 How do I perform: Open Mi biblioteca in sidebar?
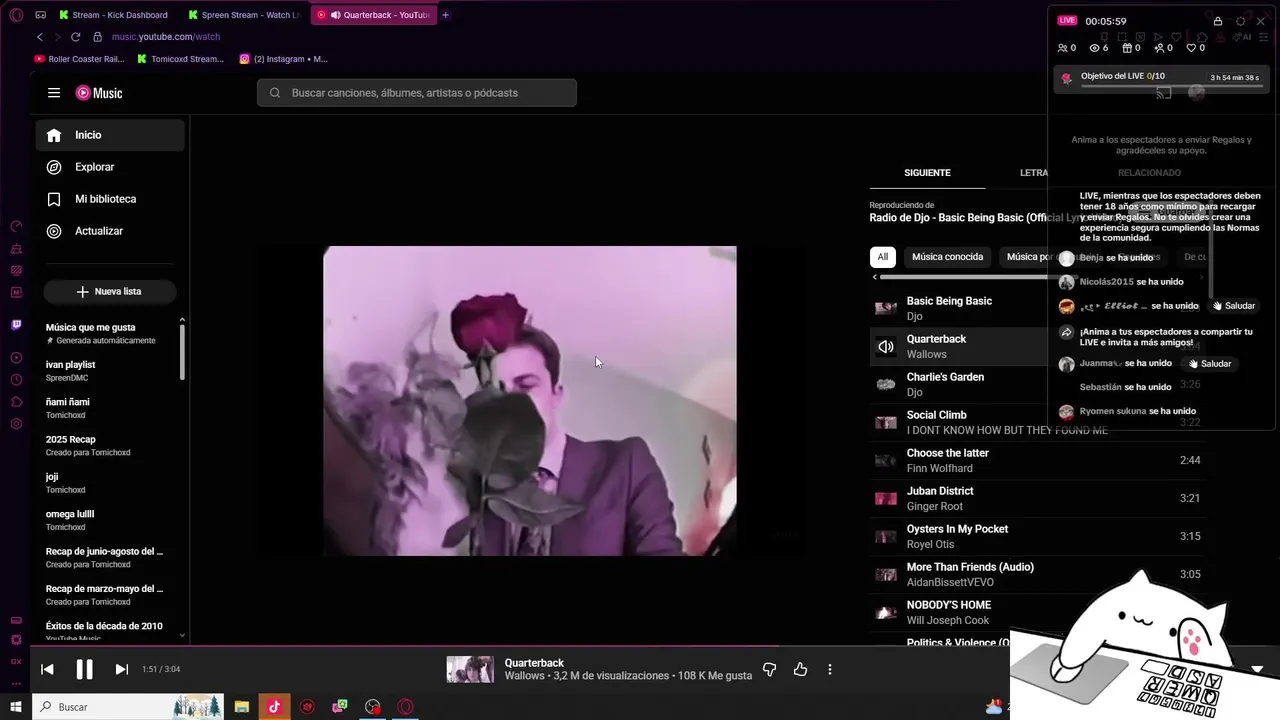coord(110,199)
